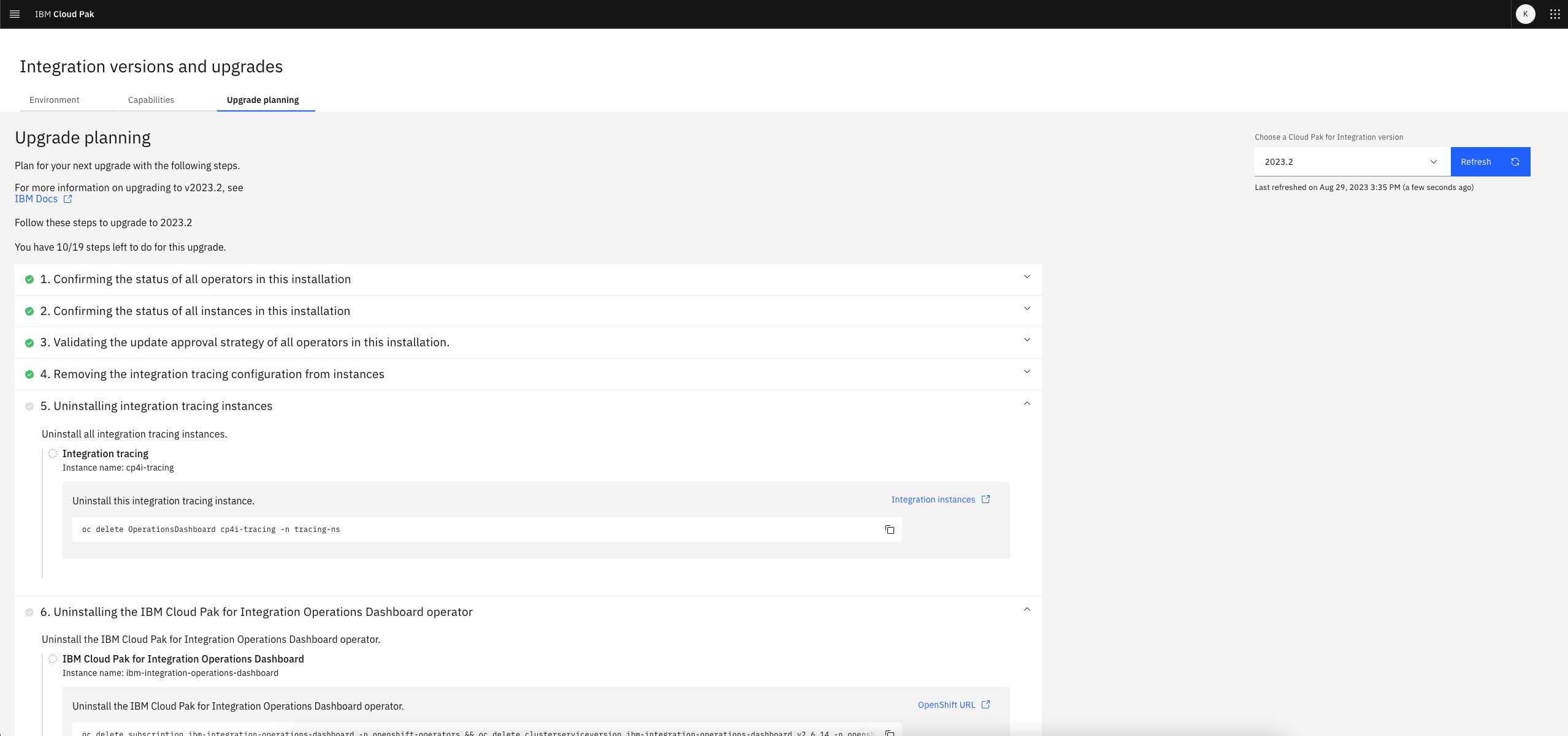The width and height of the screenshot is (1568, 736).
Task: Switch to the Environment tab
Action: click(55, 100)
